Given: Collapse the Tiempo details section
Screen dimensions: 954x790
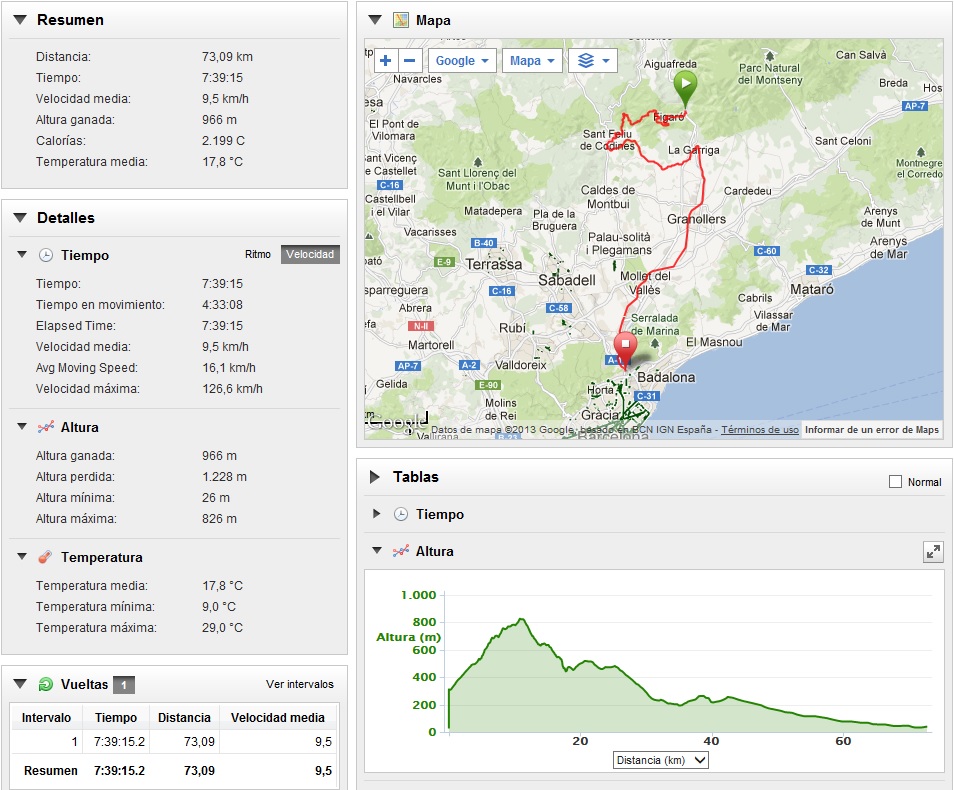Looking at the screenshot, I should coord(22,254).
